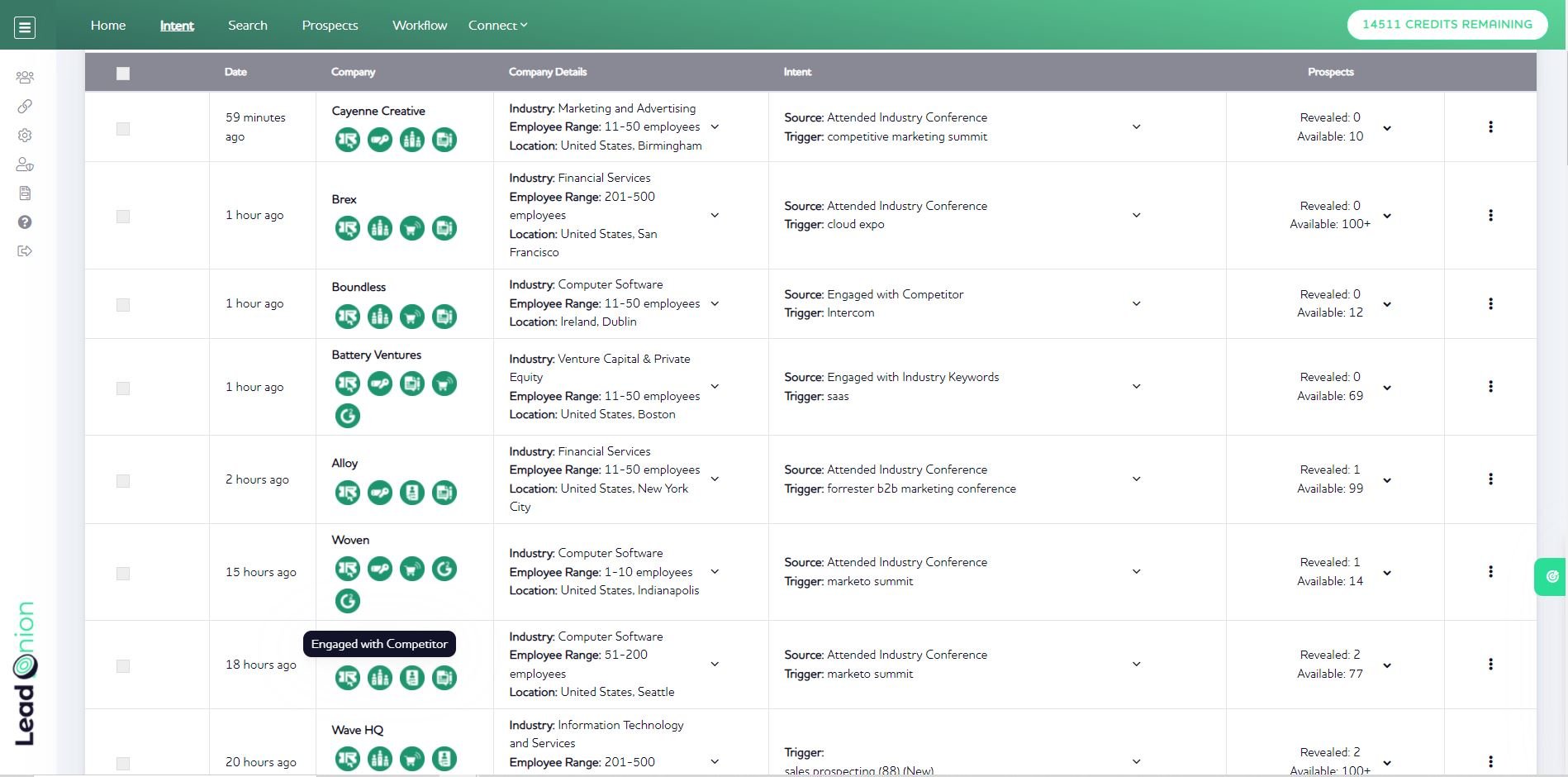This screenshot has width=1568, height=777.
Task: Click the green floating target widget at right edge
Action: point(1551,577)
